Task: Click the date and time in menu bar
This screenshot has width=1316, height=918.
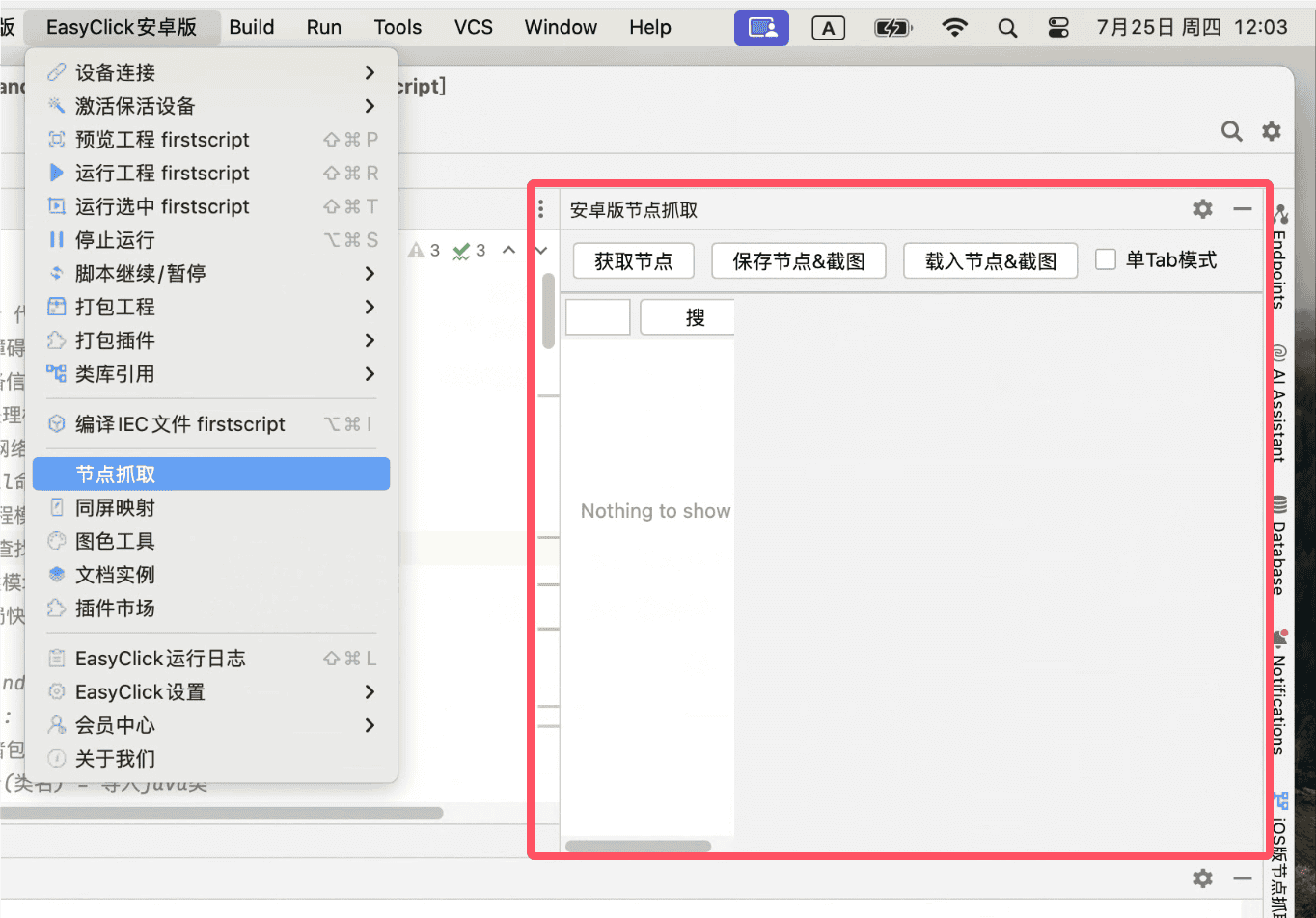Action: (x=1193, y=28)
